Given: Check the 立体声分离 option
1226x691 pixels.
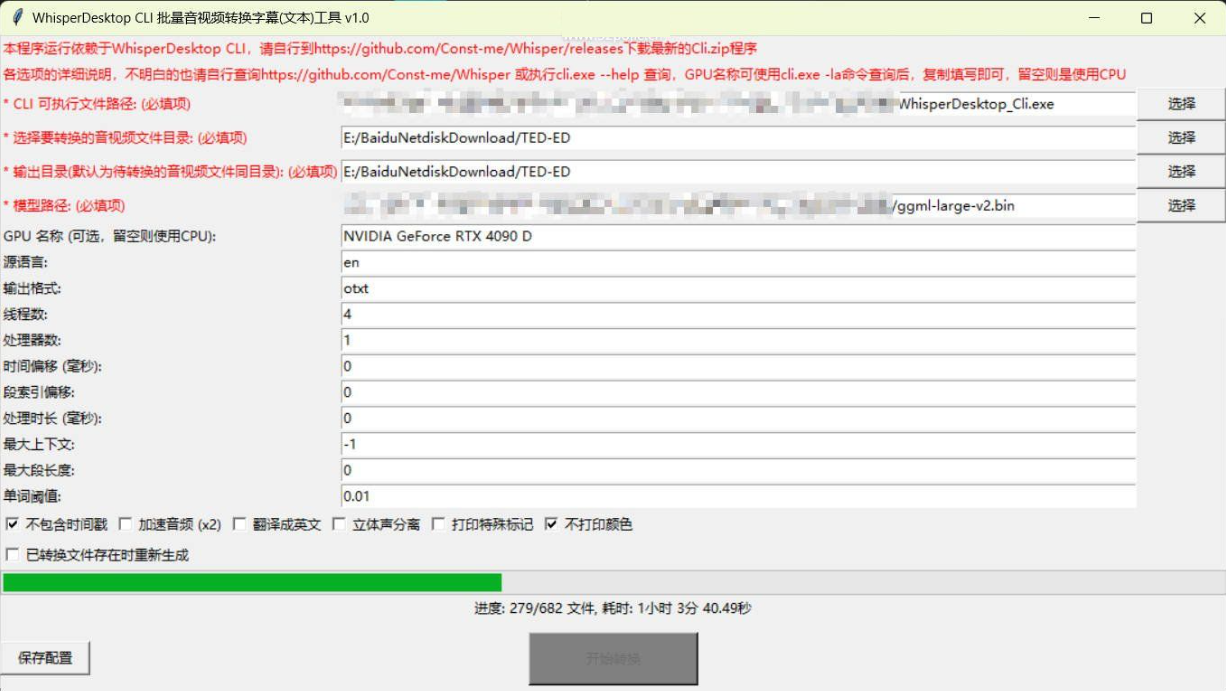Looking at the screenshot, I should (x=339, y=524).
